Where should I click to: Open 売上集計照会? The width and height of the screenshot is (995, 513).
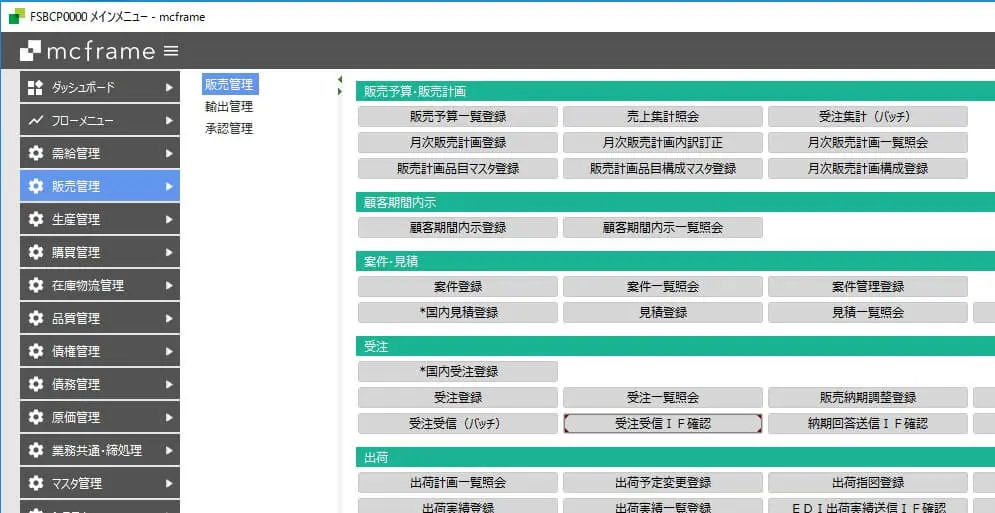coord(662,117)
